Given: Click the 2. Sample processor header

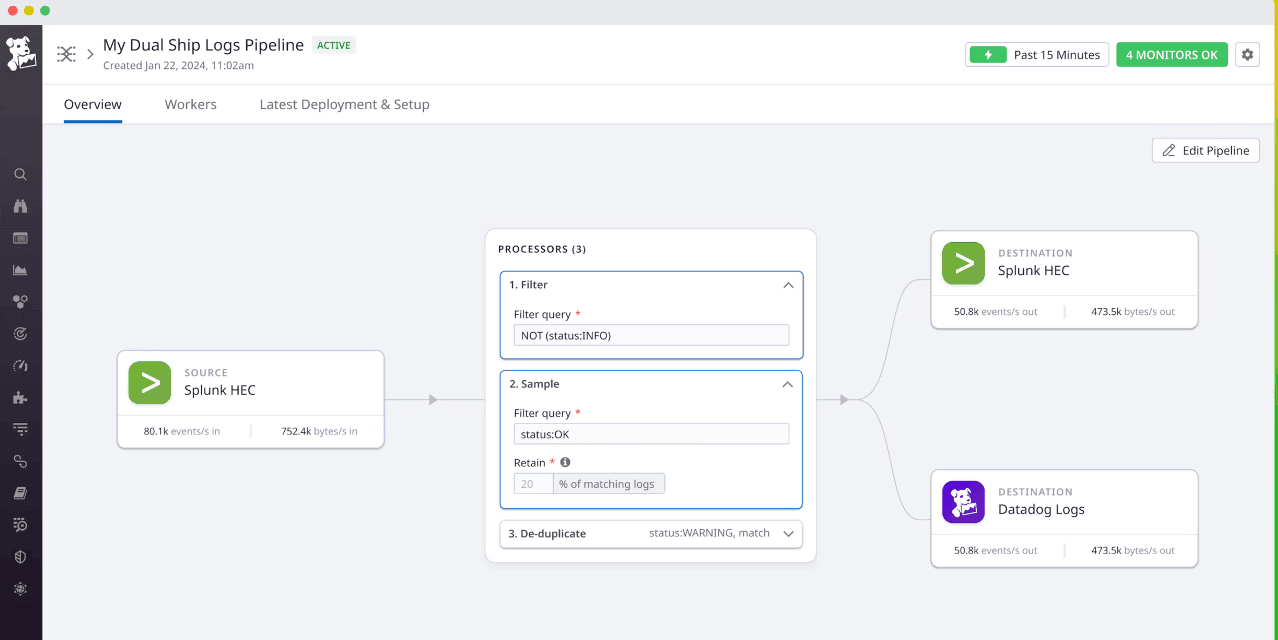Looking at the screenshot, I should [651, 384].
